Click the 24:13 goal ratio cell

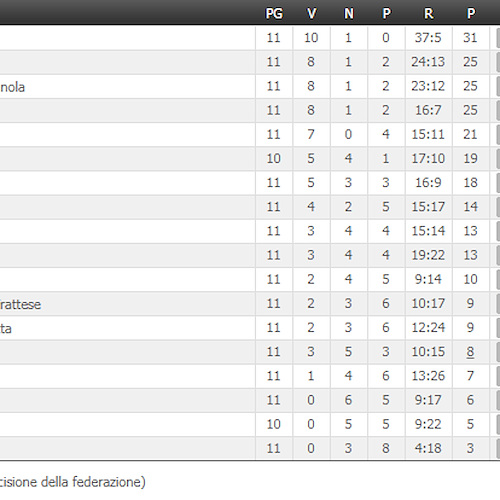428,62
